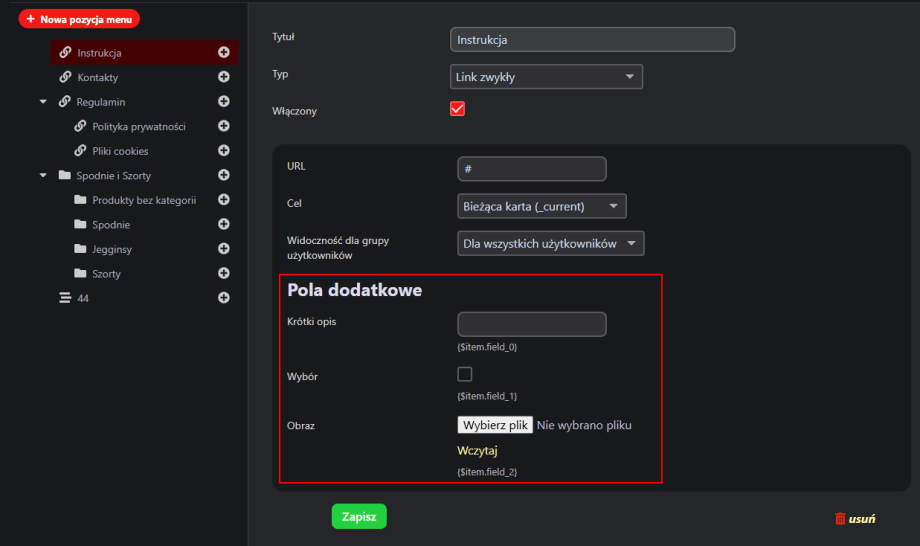Add subitem using plus next to Regulamin
Viewport: 920px width, 546px height.
[224, 102]
